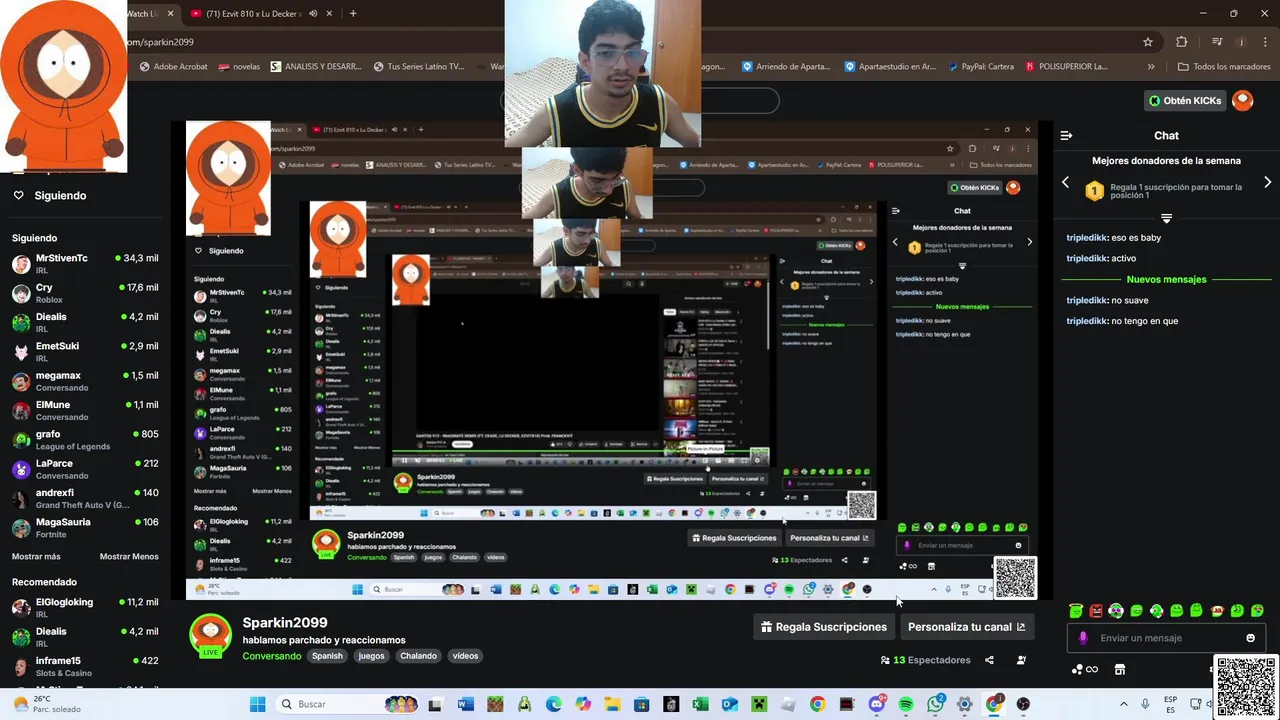Open EmetSuki channel in the sidebar
This screenshot has width=1280, height=720.
click(x=84, y=352)
